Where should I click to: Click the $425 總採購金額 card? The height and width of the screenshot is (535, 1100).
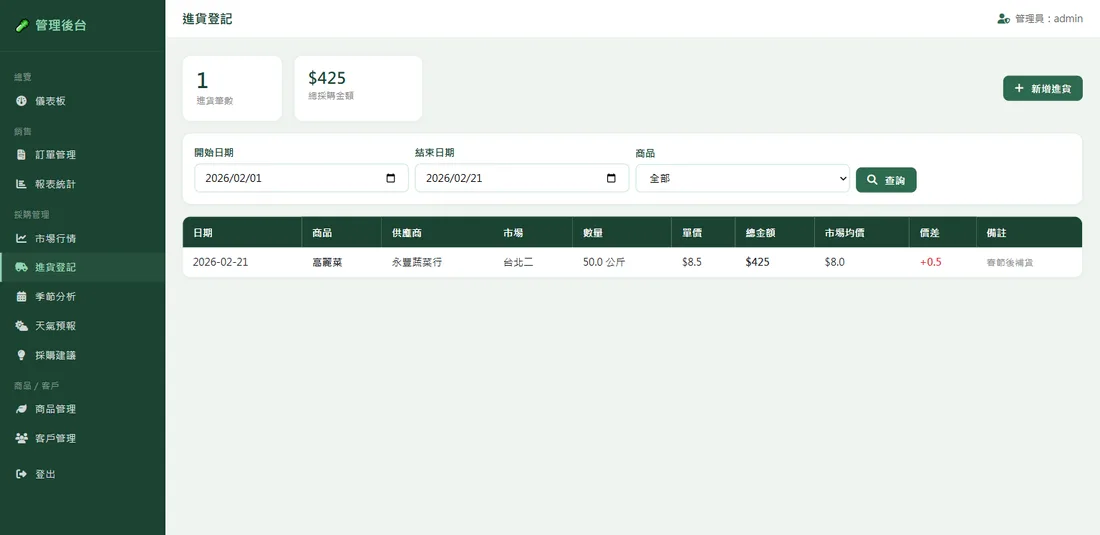click(358, 88)
